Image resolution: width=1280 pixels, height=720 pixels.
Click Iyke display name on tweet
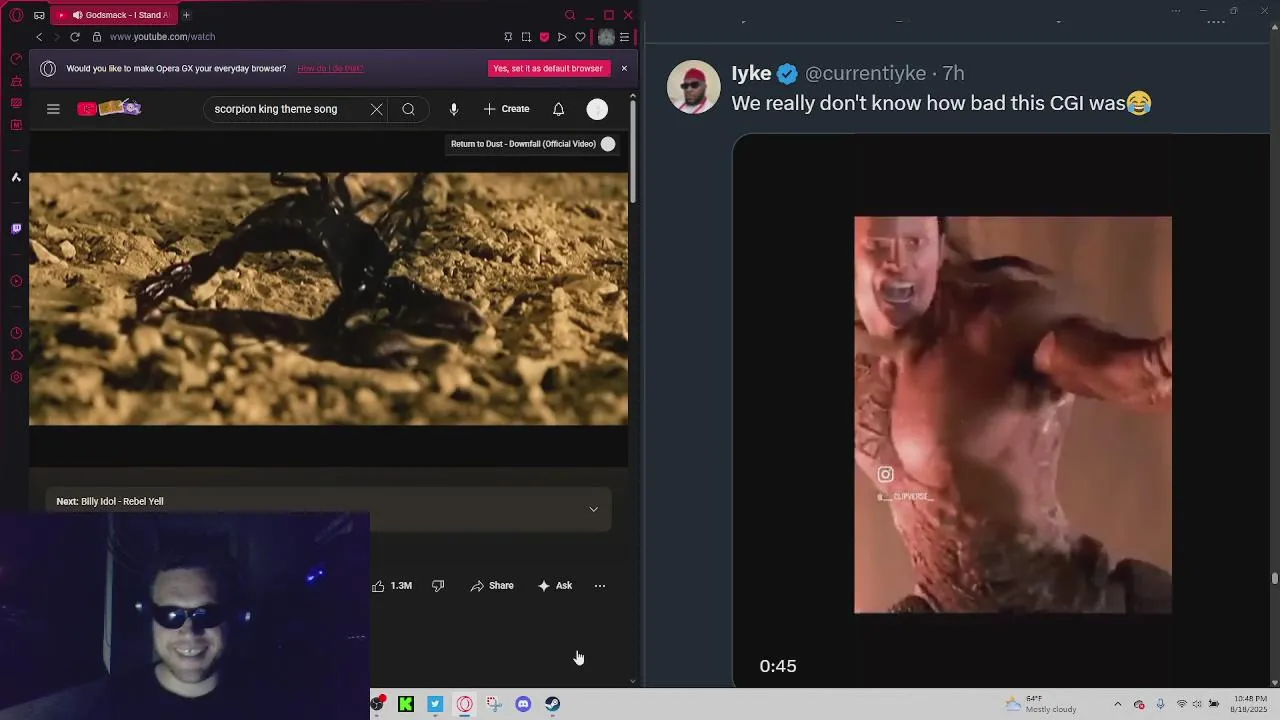click(x=751, y=73)
